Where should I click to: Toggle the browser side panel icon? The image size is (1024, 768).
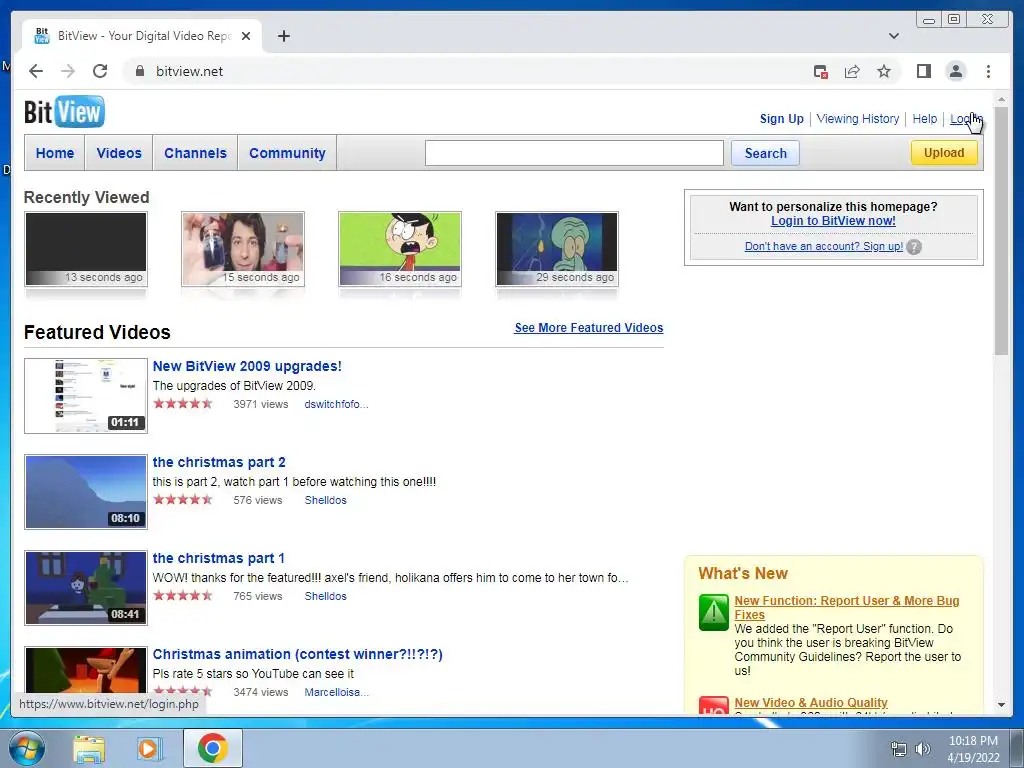pyautogui.click(x=923, y=71)
